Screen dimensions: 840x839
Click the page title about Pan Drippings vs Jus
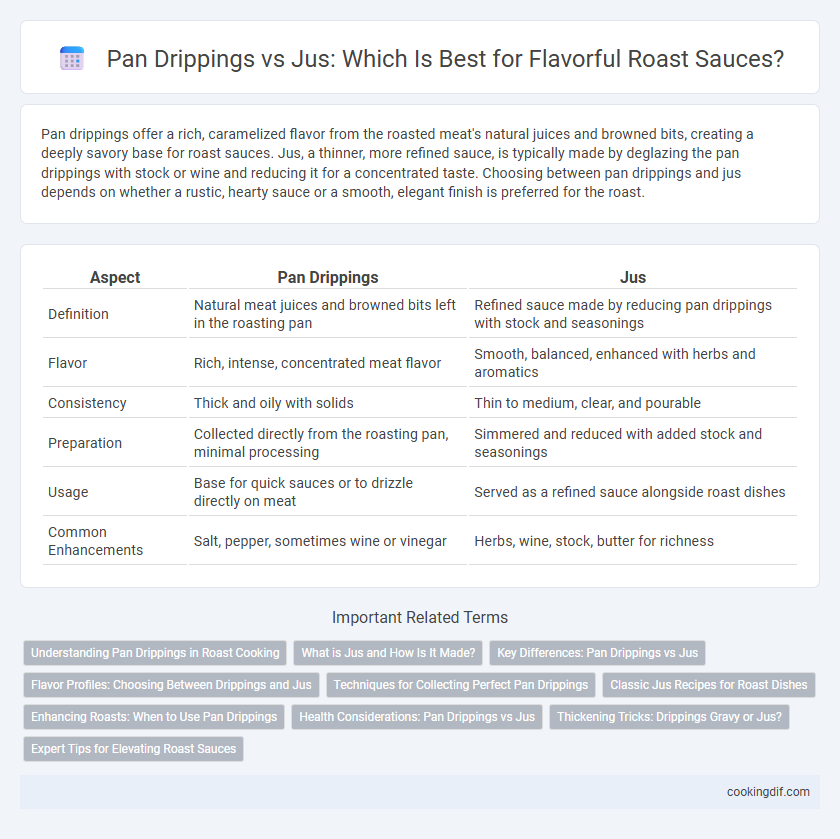pos(445,58)
